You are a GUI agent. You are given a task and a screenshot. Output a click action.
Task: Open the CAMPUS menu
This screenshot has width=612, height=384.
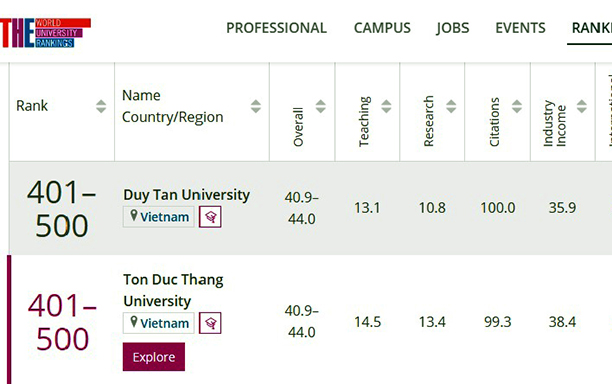(382, 28)
